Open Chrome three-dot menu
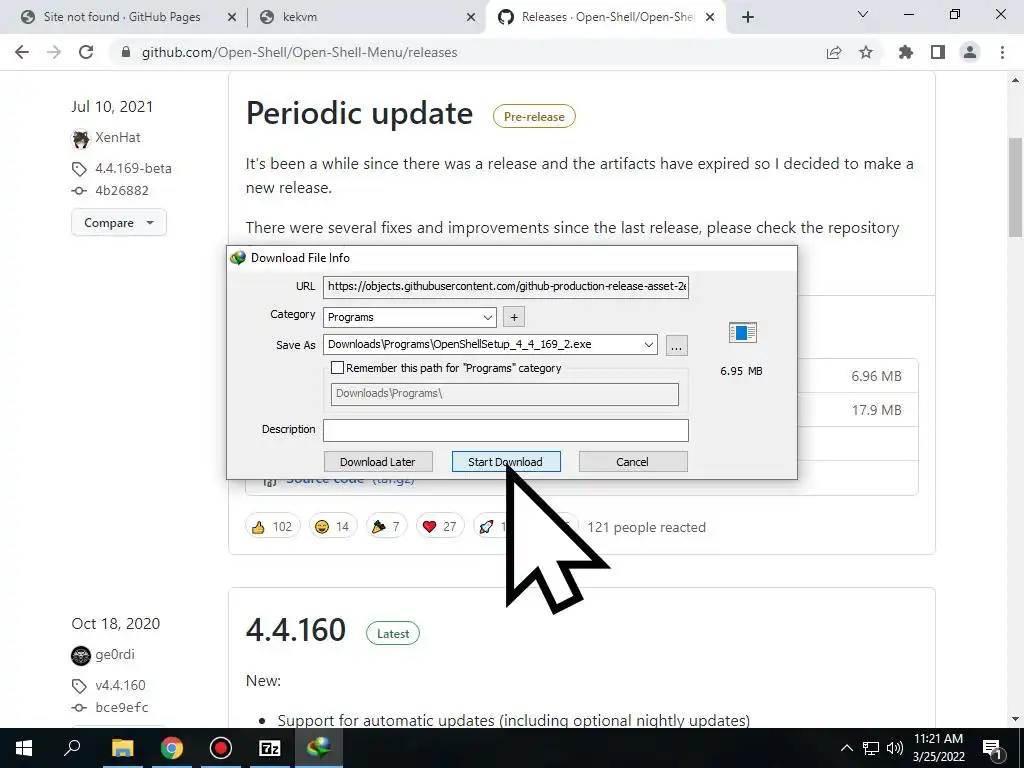 (1002, 52)
